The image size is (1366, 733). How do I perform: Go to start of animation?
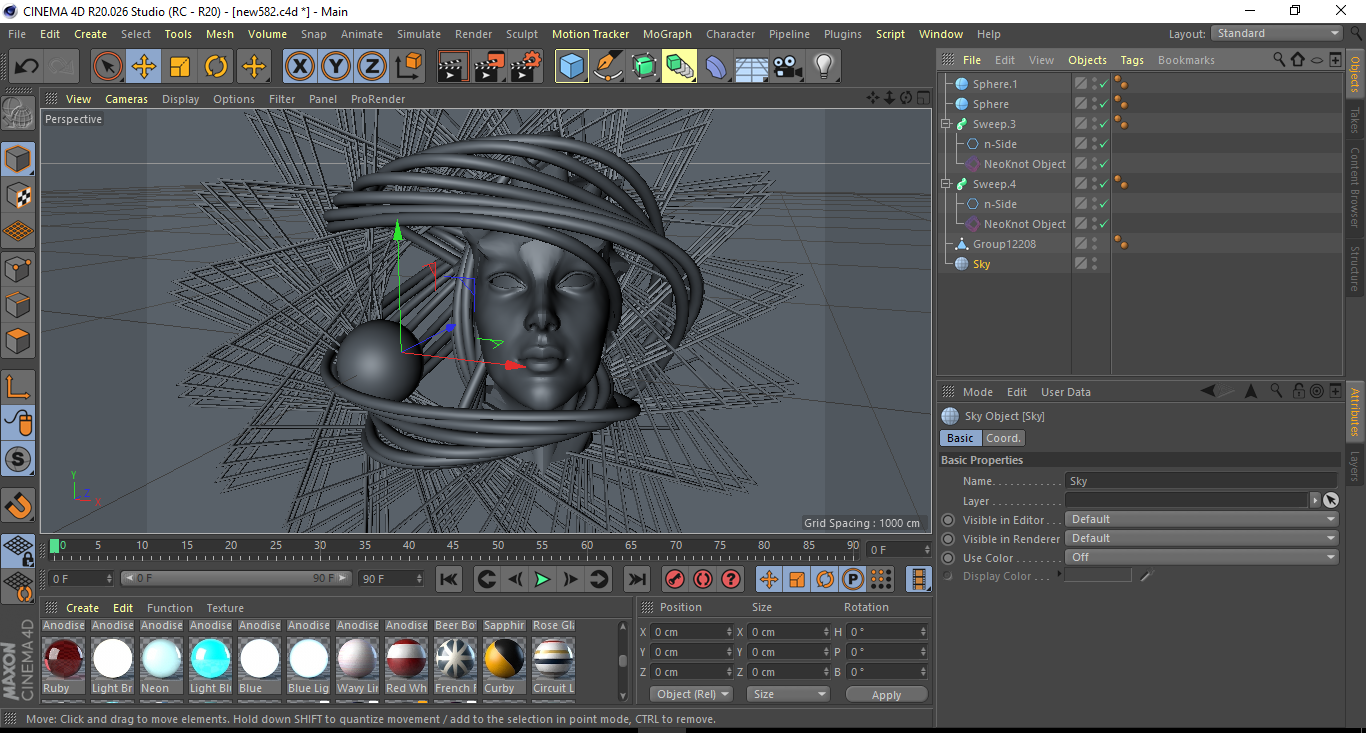pyautogui.click(x=449, y=579)
